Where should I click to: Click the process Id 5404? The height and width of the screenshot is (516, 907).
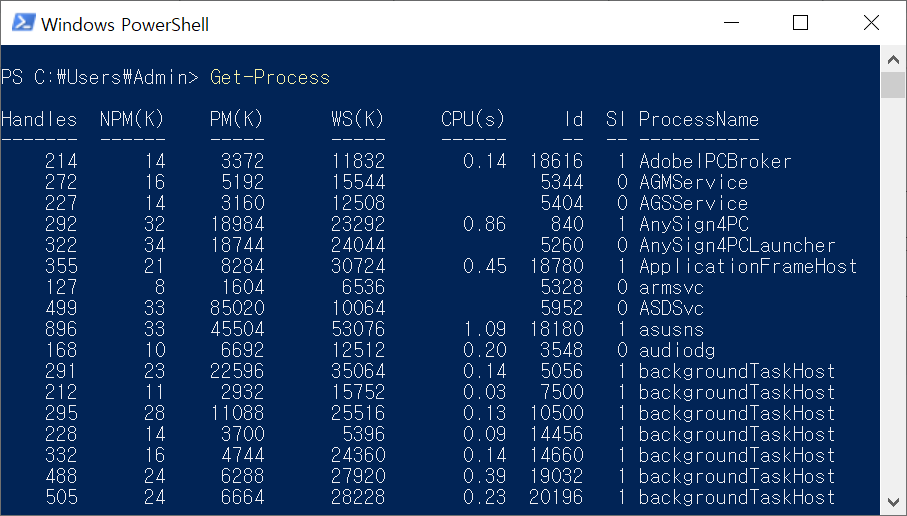[562, 204]
